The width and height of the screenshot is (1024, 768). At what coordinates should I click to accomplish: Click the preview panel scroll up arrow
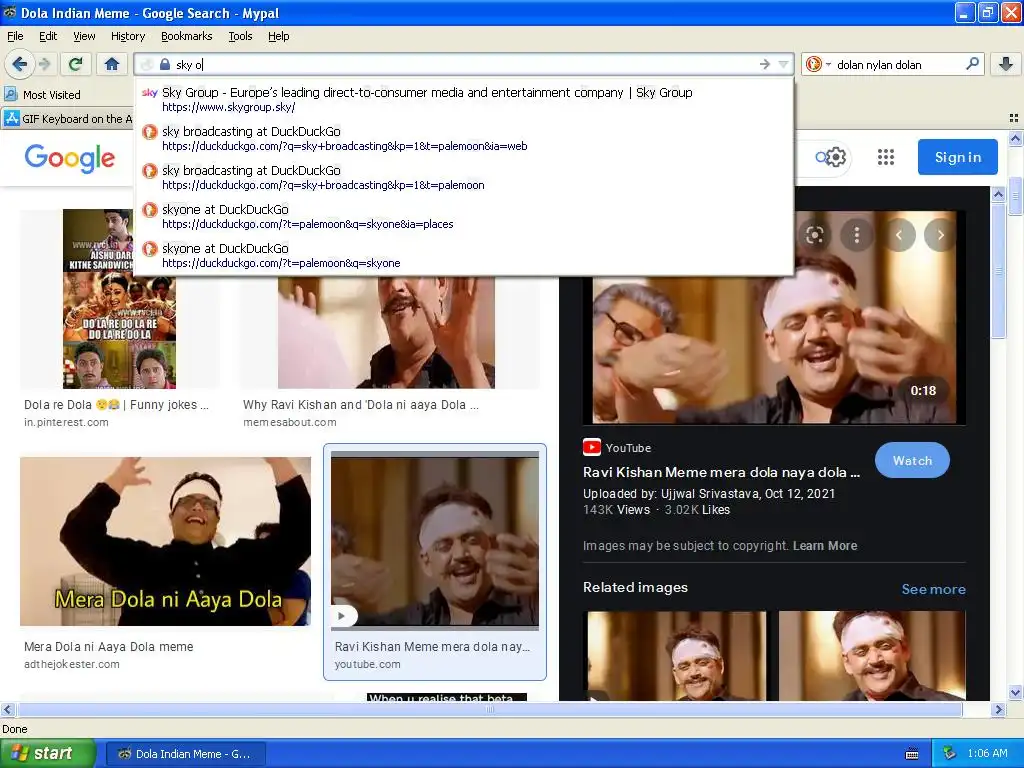(x=998, y=194)
